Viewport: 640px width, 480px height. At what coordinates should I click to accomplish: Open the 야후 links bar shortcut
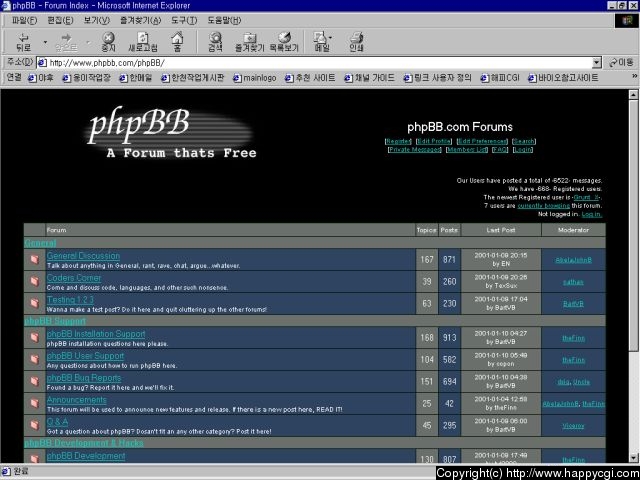[41, 78]
